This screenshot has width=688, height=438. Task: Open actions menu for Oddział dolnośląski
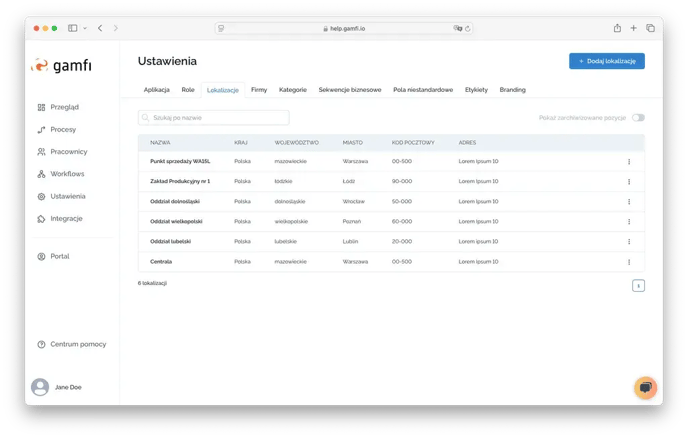629,201
